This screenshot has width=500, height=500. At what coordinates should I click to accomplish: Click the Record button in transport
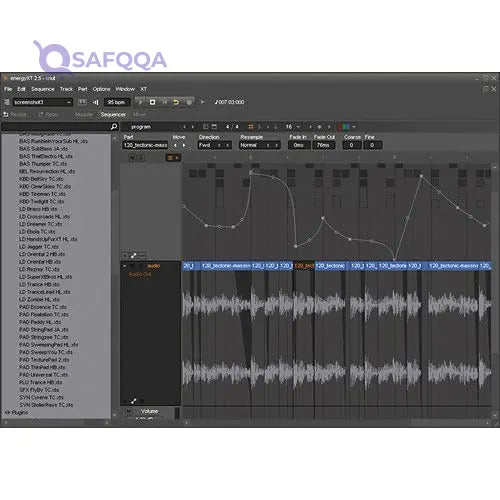189,102
